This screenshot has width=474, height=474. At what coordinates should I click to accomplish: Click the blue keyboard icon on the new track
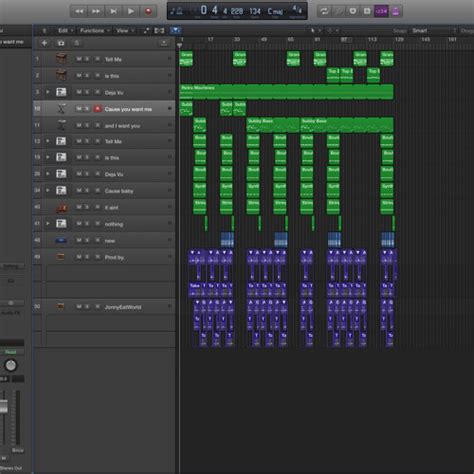click(x=61, y=240)
